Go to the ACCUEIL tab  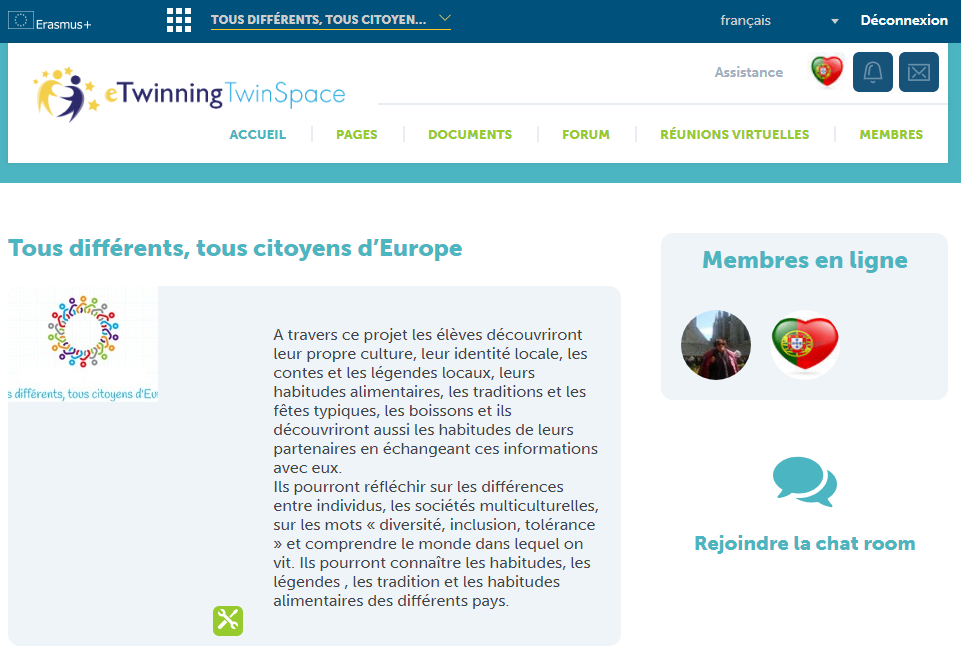257,135
